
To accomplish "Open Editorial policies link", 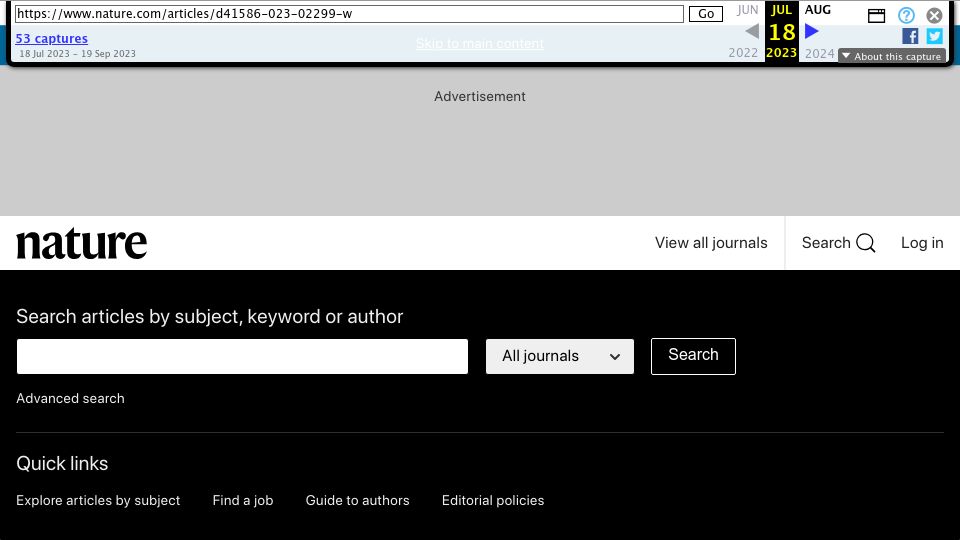I will click(x=493, y=501).
